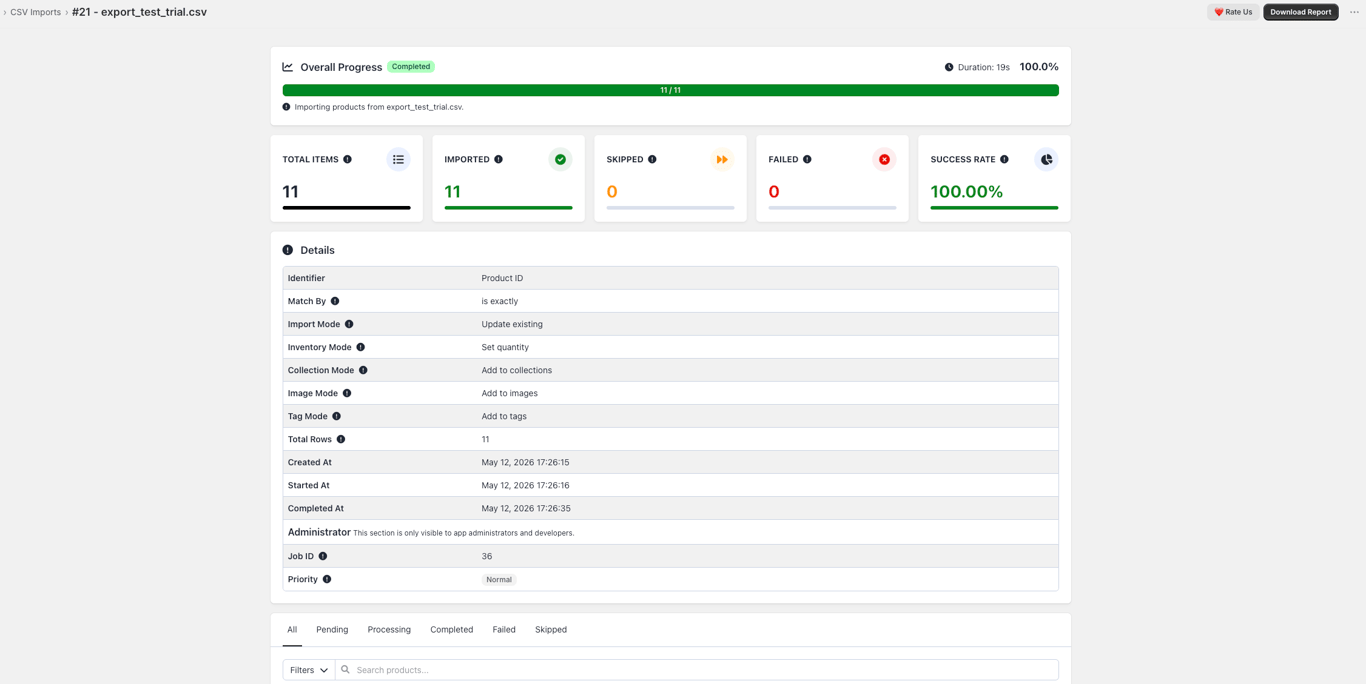Click the info icon beside Inventory Mode
Image resolution: width=1366 pixels, height=684 pixels.
pyautogui.click(x=361, y=347)
